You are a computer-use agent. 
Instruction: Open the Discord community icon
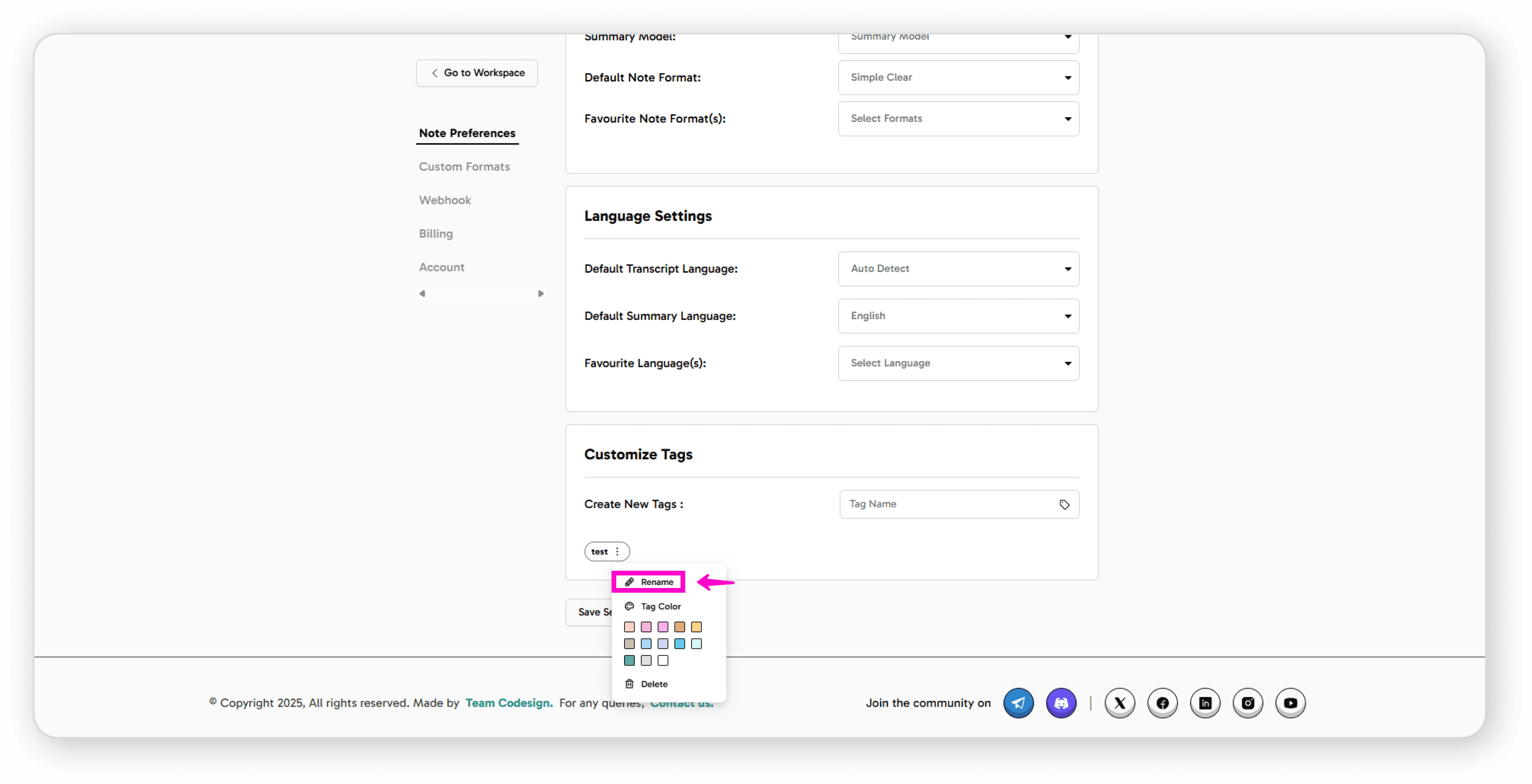1061,702
